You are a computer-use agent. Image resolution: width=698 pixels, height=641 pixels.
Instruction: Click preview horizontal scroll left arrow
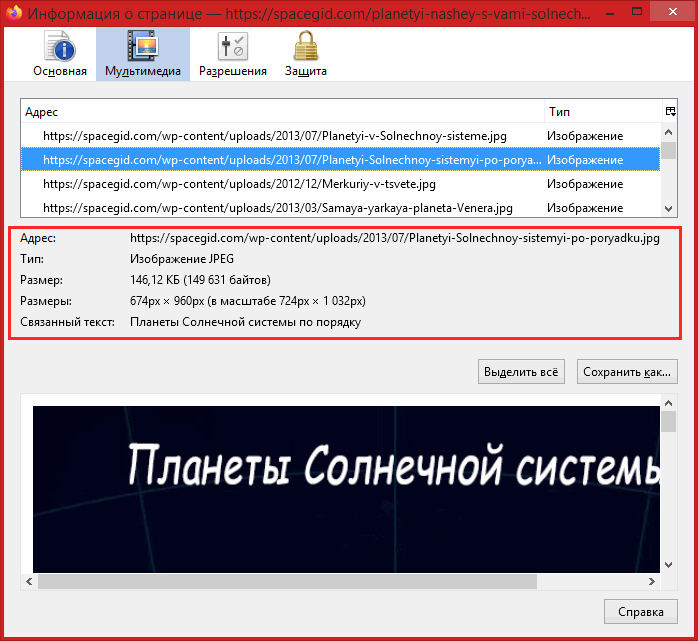point(29,581)
